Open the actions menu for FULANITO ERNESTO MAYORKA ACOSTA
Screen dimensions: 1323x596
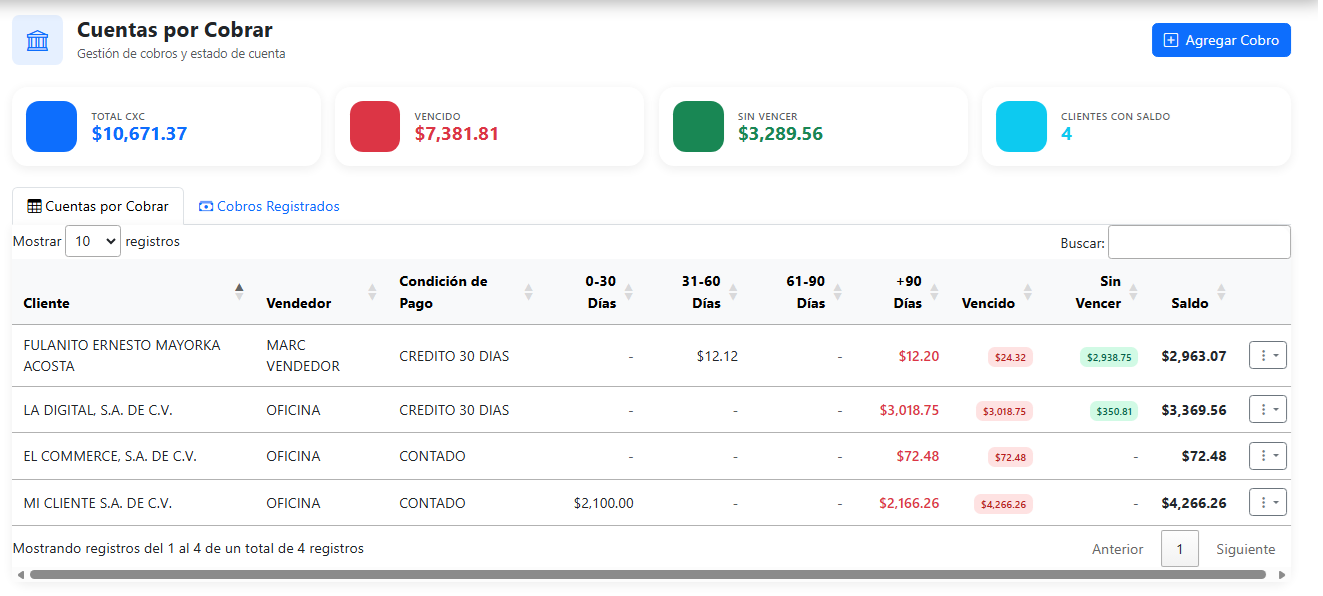[x=1267, y=355]
